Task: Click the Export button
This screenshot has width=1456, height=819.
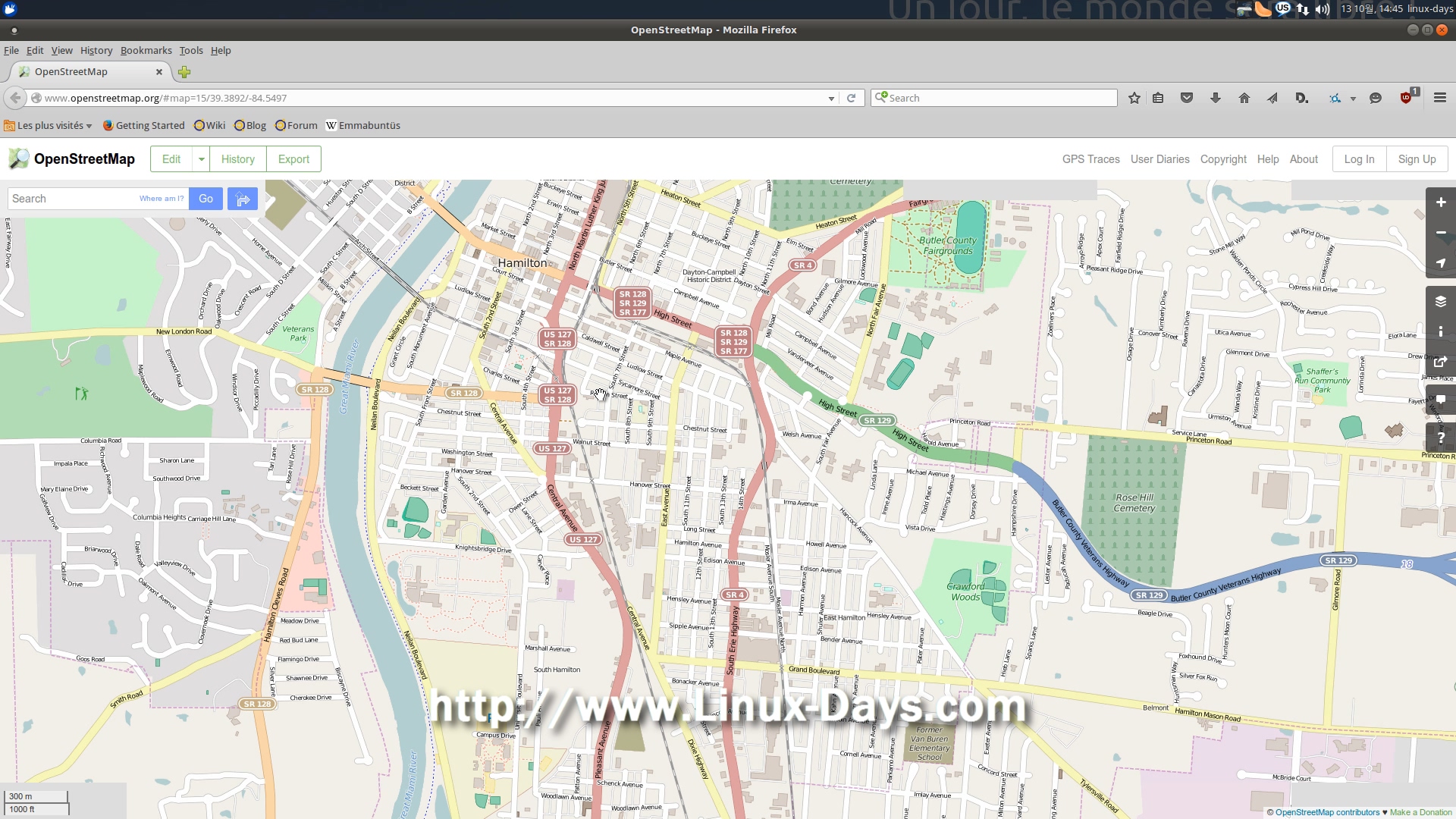Action: pyautogui.click(x=293, y=159)
